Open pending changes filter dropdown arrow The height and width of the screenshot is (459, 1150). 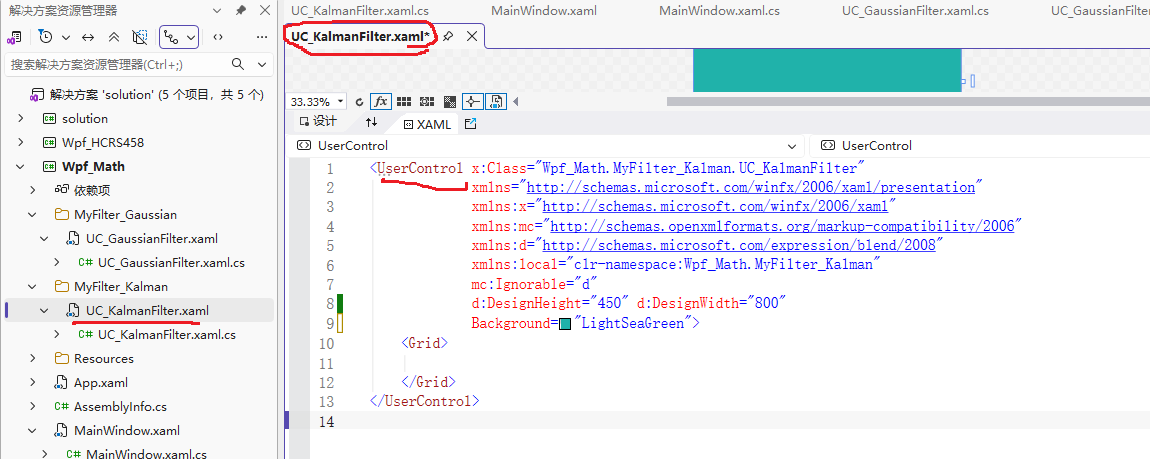66,37
